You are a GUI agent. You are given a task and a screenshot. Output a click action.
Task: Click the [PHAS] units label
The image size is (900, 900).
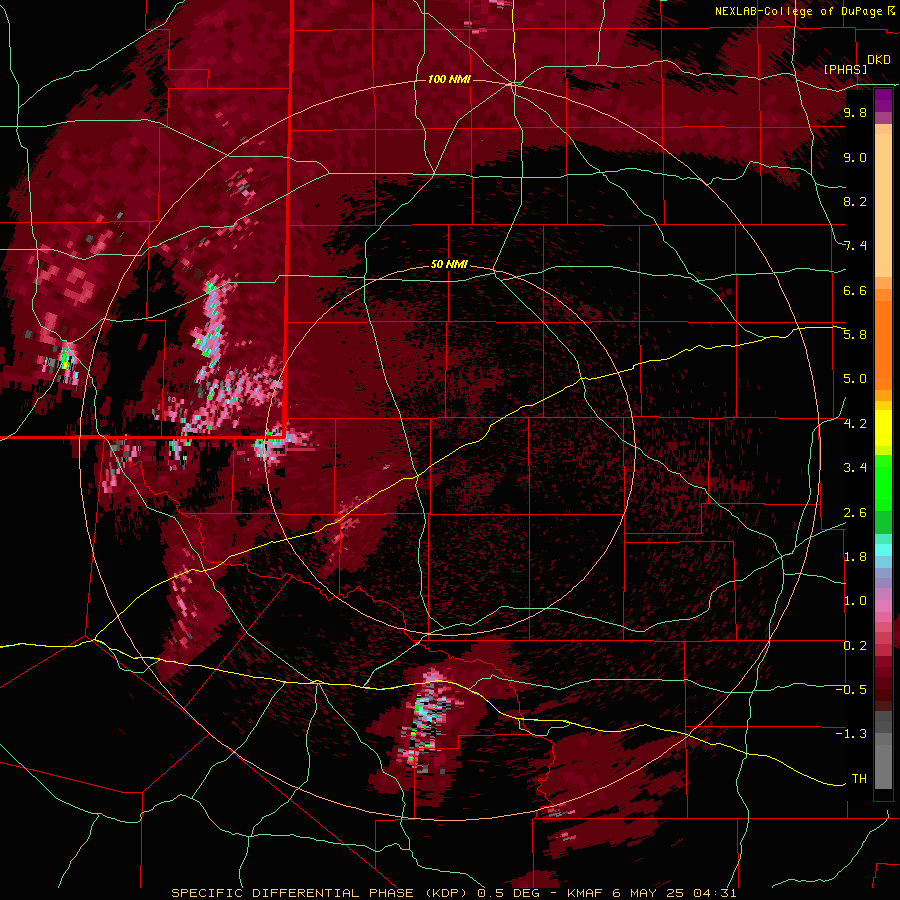click(845, 69)
